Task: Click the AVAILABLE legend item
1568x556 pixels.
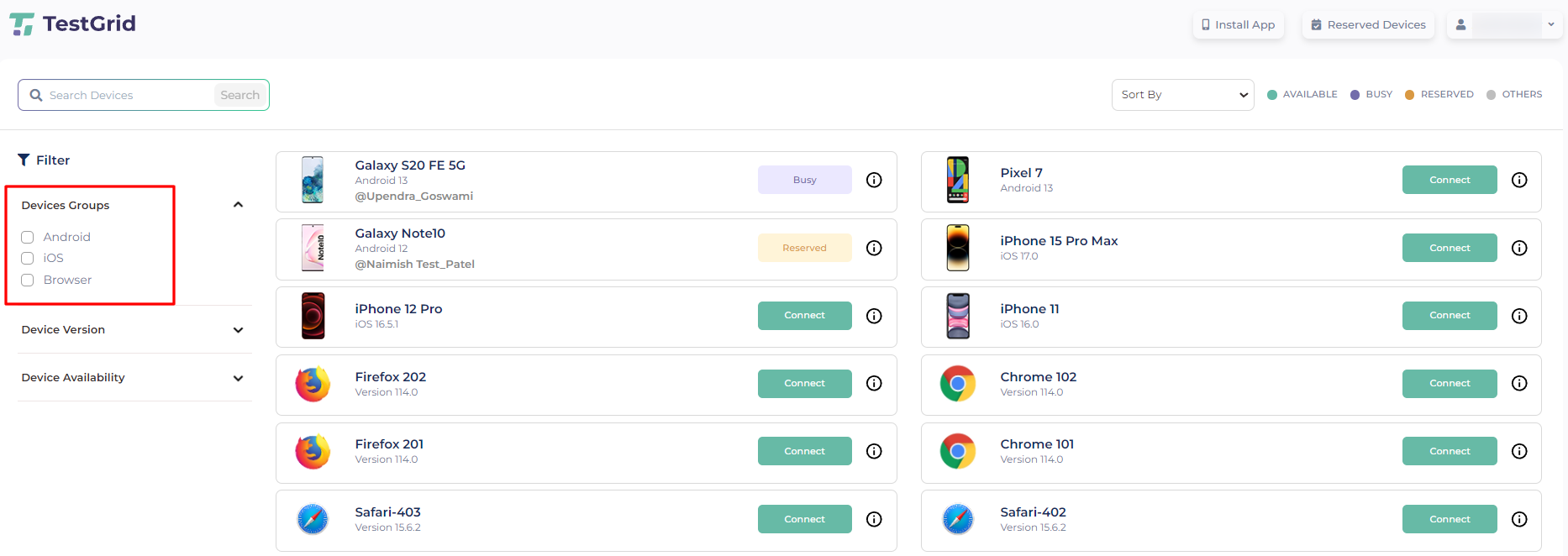Action: click(1302, 94)
